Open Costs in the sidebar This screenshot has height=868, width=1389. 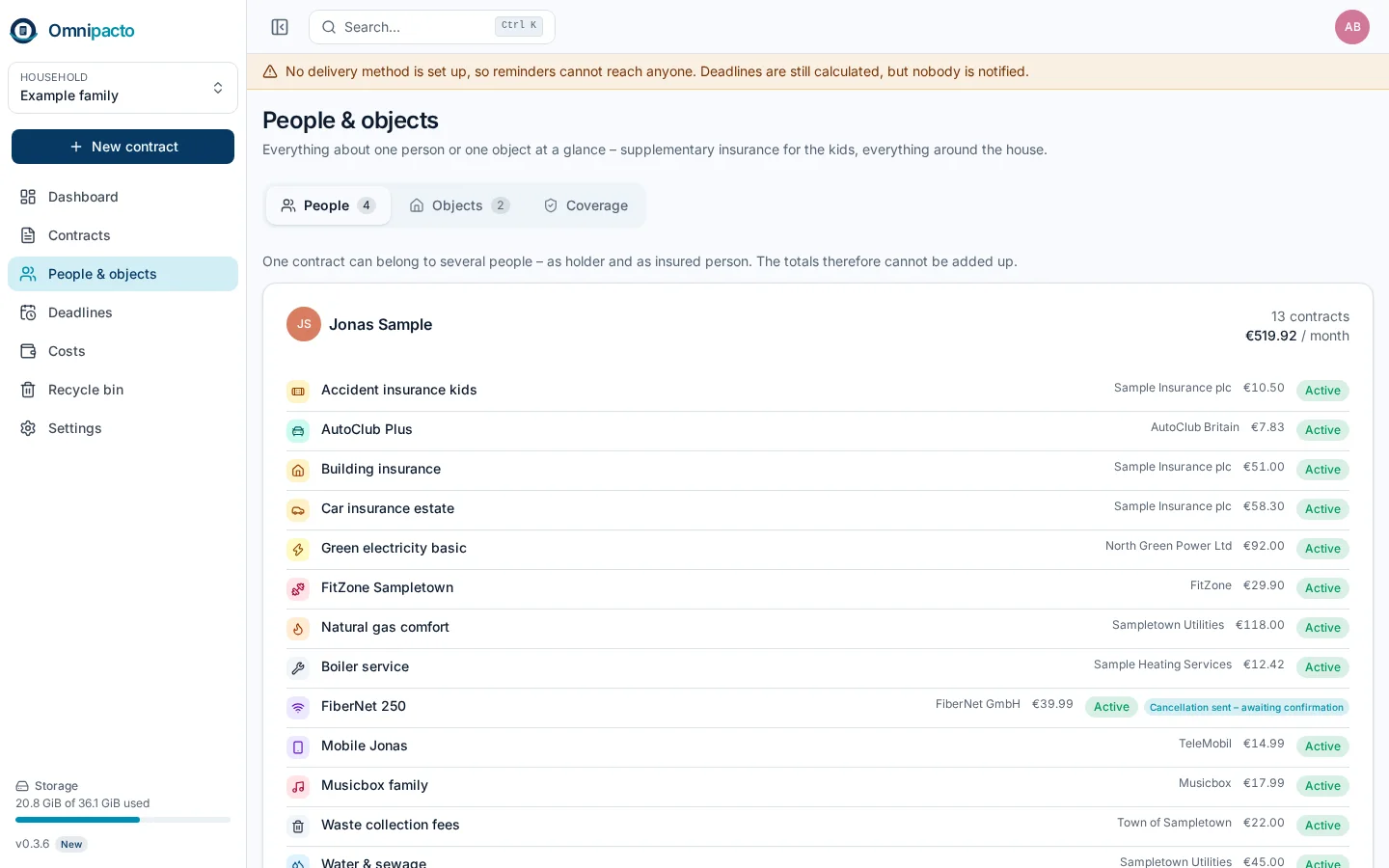coord(123,351)
